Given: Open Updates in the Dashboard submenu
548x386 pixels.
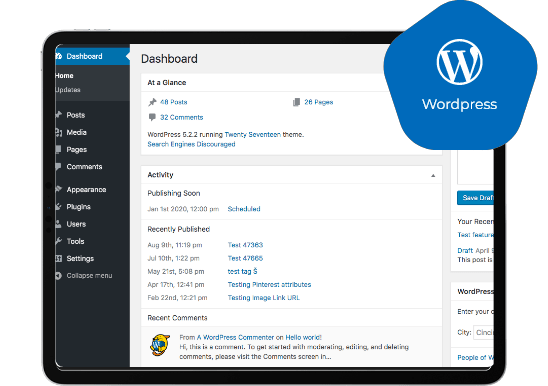Looking at the screenshot, I should pyautogui.click(x=68, y=90).
